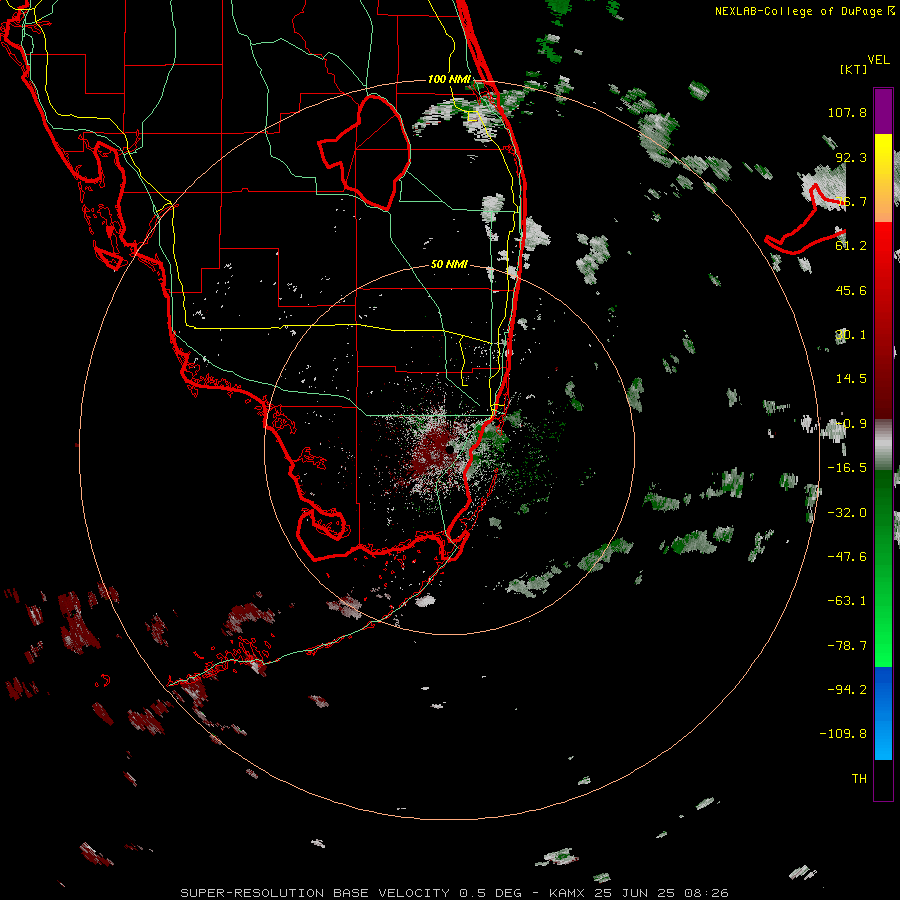The height and width of the screenshot is (900, 900).
Task: Select the -94.2 value on the velocity scale
Action: pyautogui.click(x=847, y=690)
